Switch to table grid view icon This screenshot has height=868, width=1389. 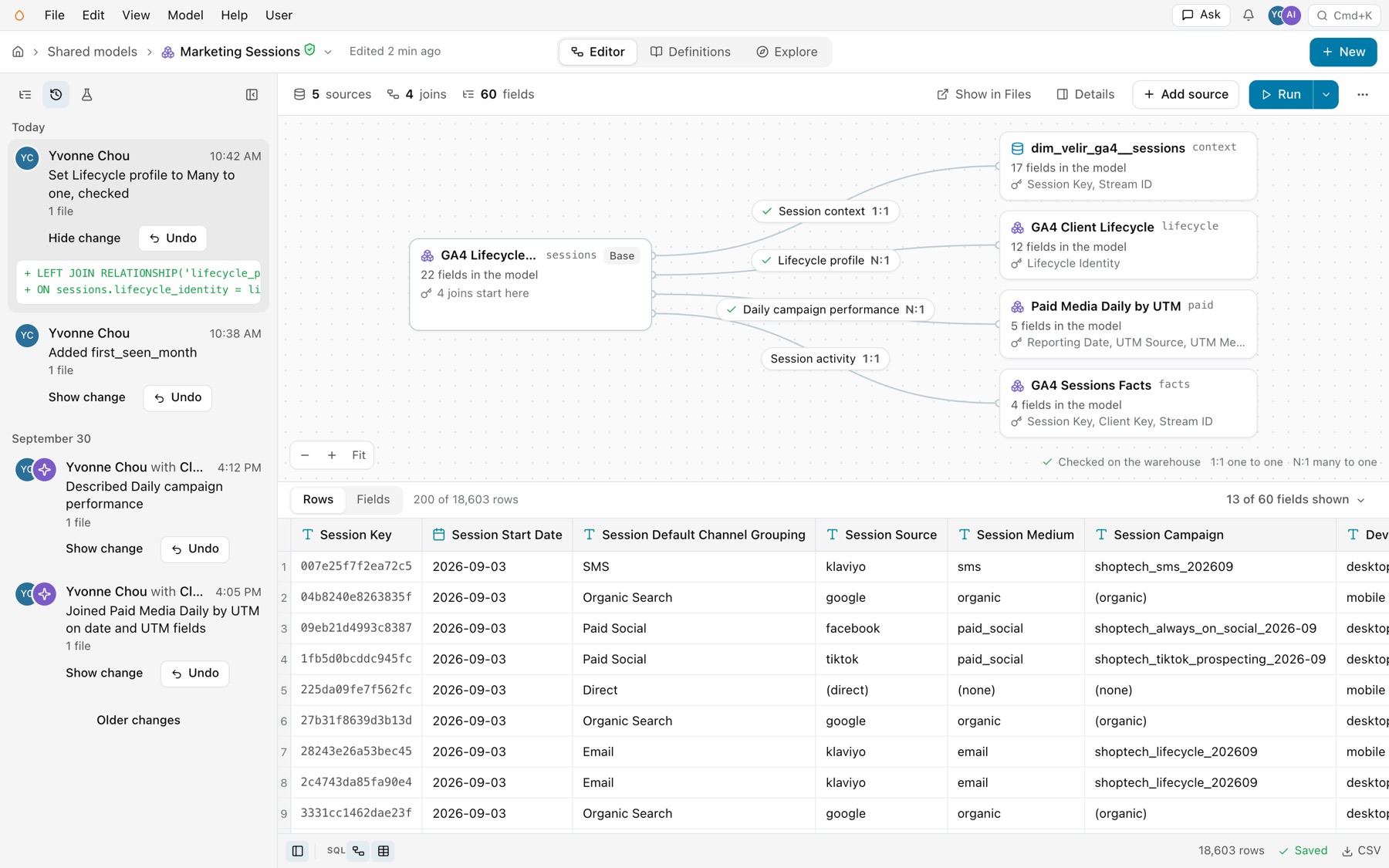(x=384, y=850)
